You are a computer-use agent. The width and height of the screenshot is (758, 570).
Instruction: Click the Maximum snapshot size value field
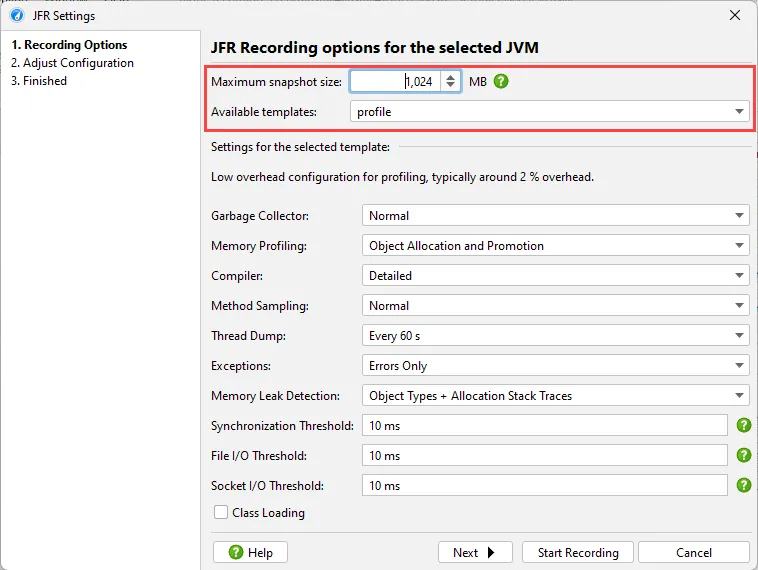(395, 81)
